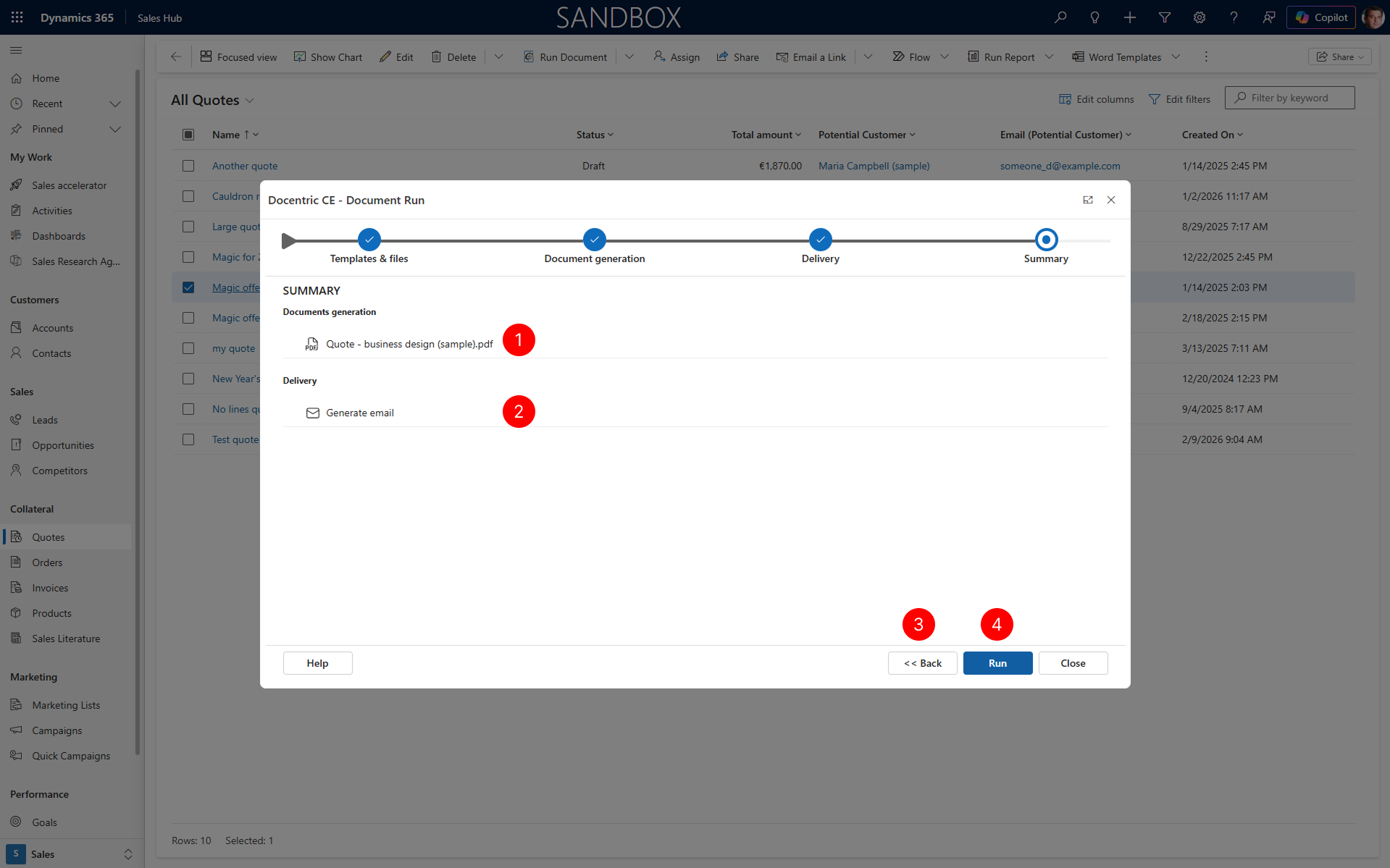The height and width of the screenshot is (868, 1390).
Task: Click Edit filters
Action: 1179,99
